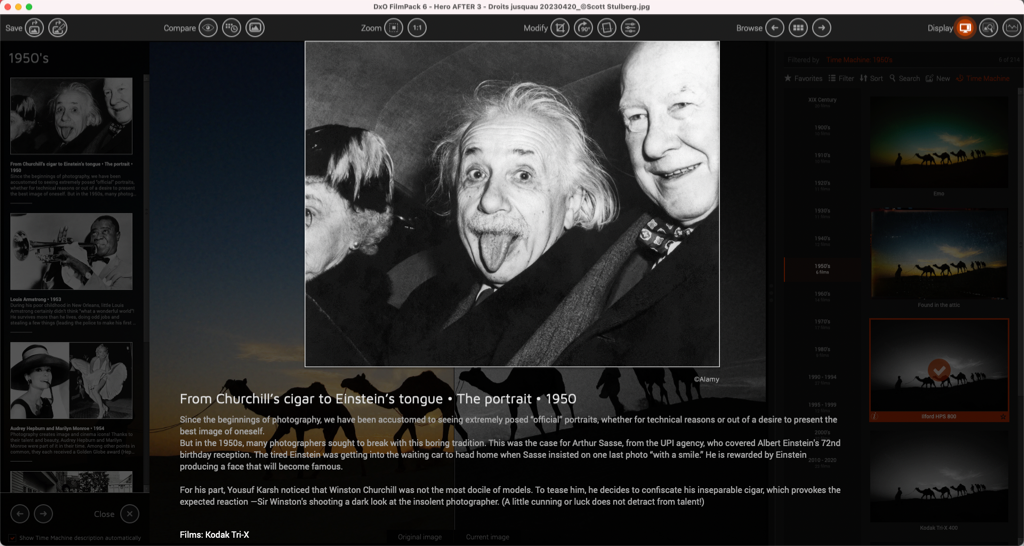Select the XIX Century era
Image resolution: width=1024 pixels, height=546 pixels.
(822, 100)
